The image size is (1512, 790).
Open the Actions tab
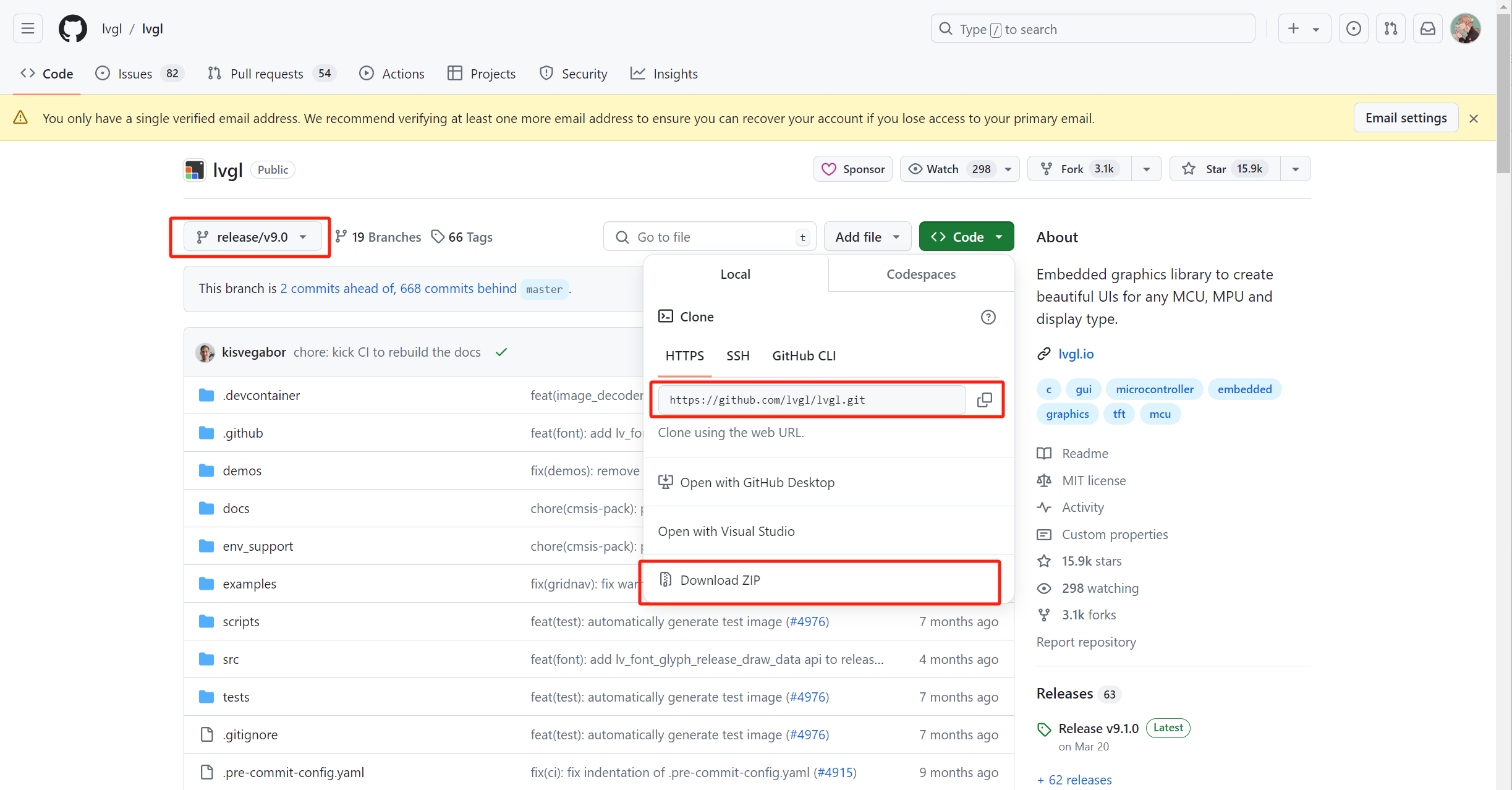(x=392, y=74)
